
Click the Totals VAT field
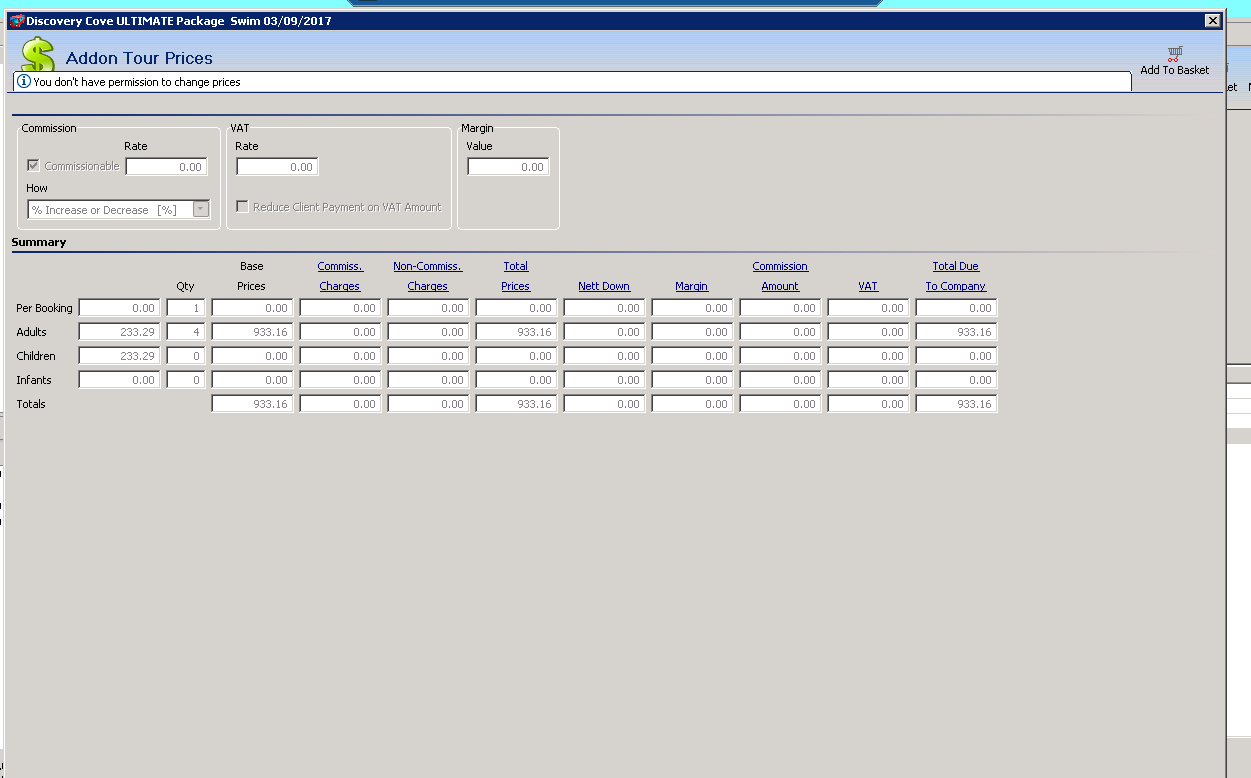(x=868, y=404)
